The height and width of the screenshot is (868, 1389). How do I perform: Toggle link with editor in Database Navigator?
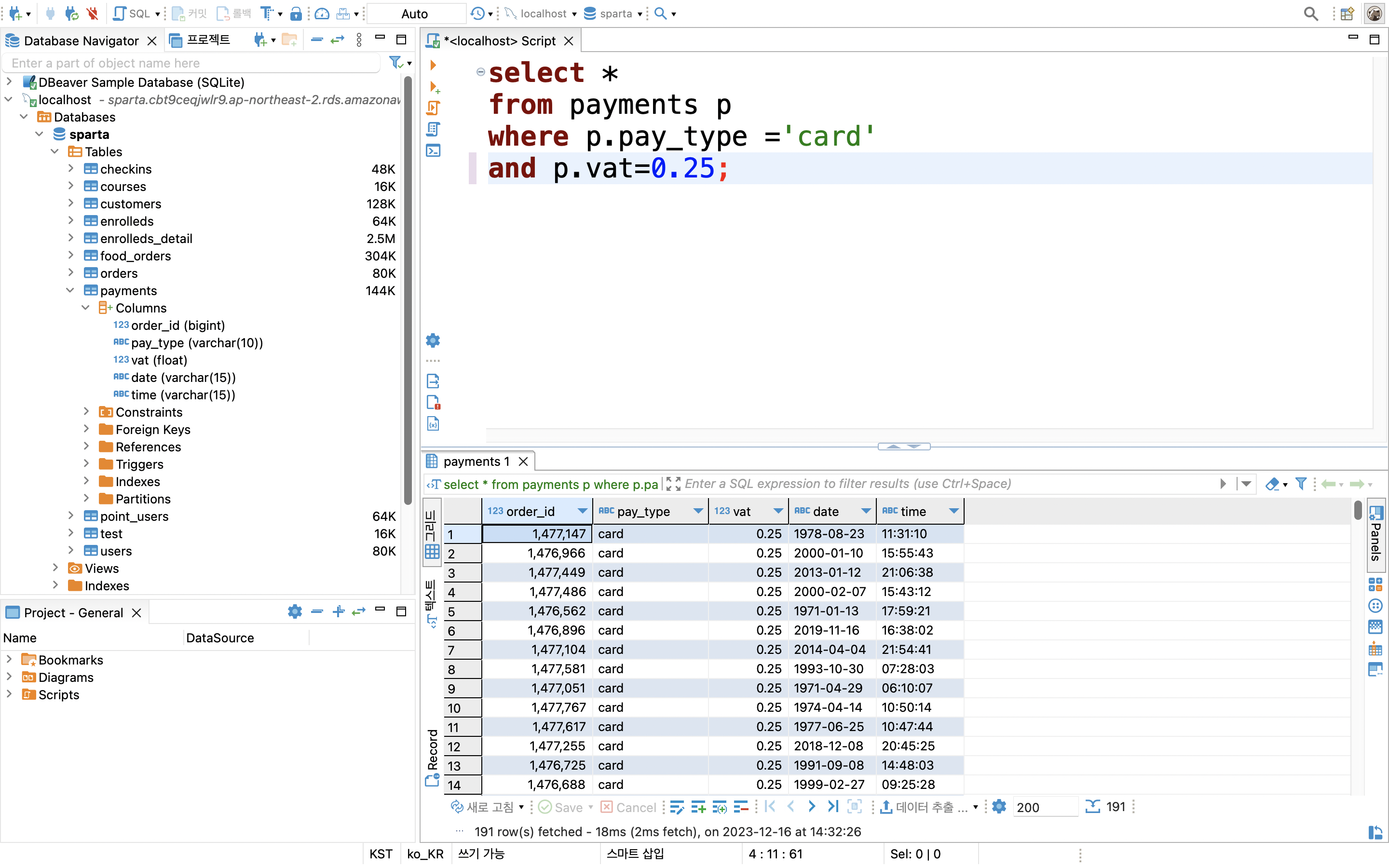pos(338,40)
